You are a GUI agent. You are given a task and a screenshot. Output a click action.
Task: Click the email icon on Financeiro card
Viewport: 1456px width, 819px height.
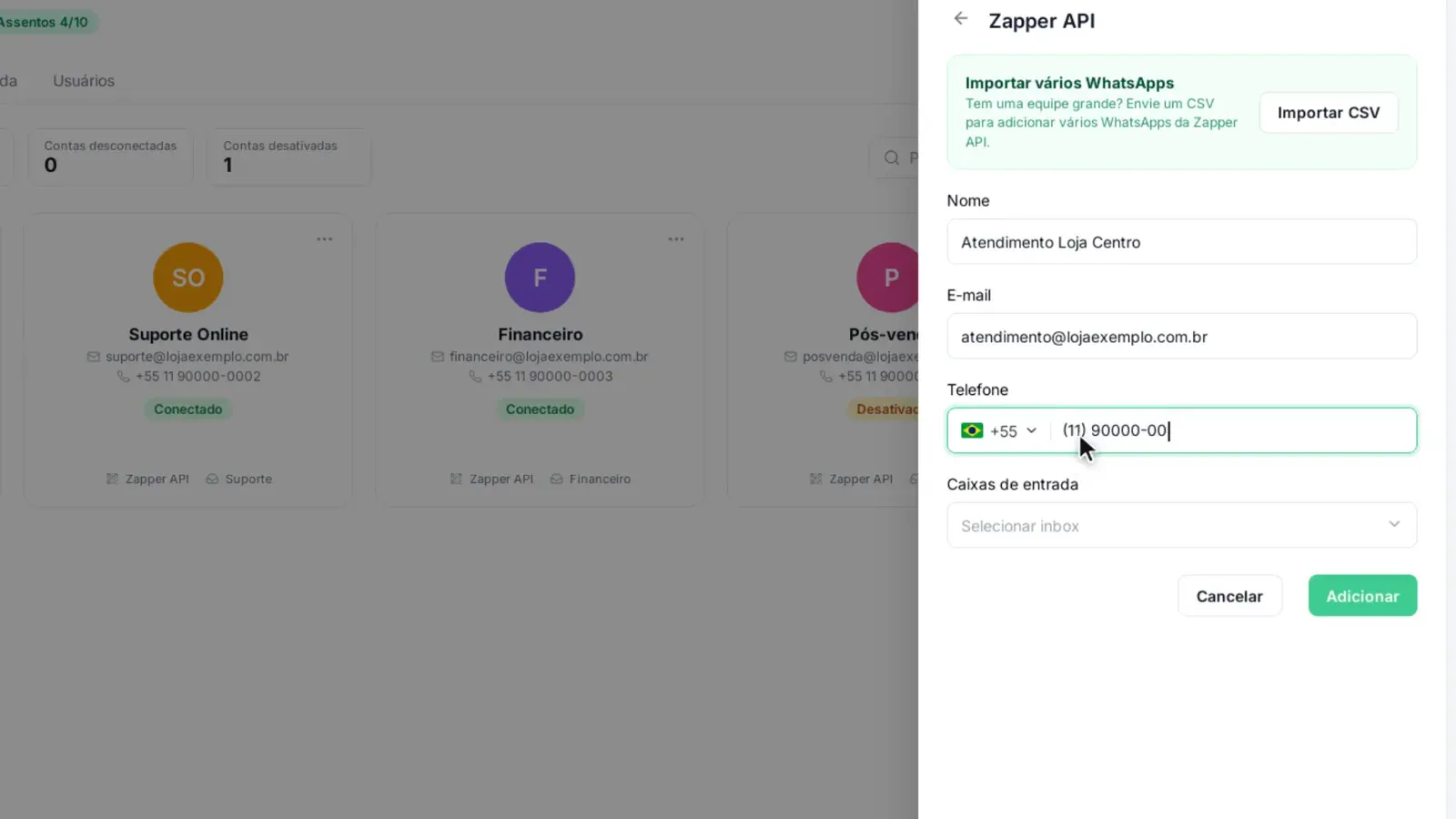click(x=438, y=357)
